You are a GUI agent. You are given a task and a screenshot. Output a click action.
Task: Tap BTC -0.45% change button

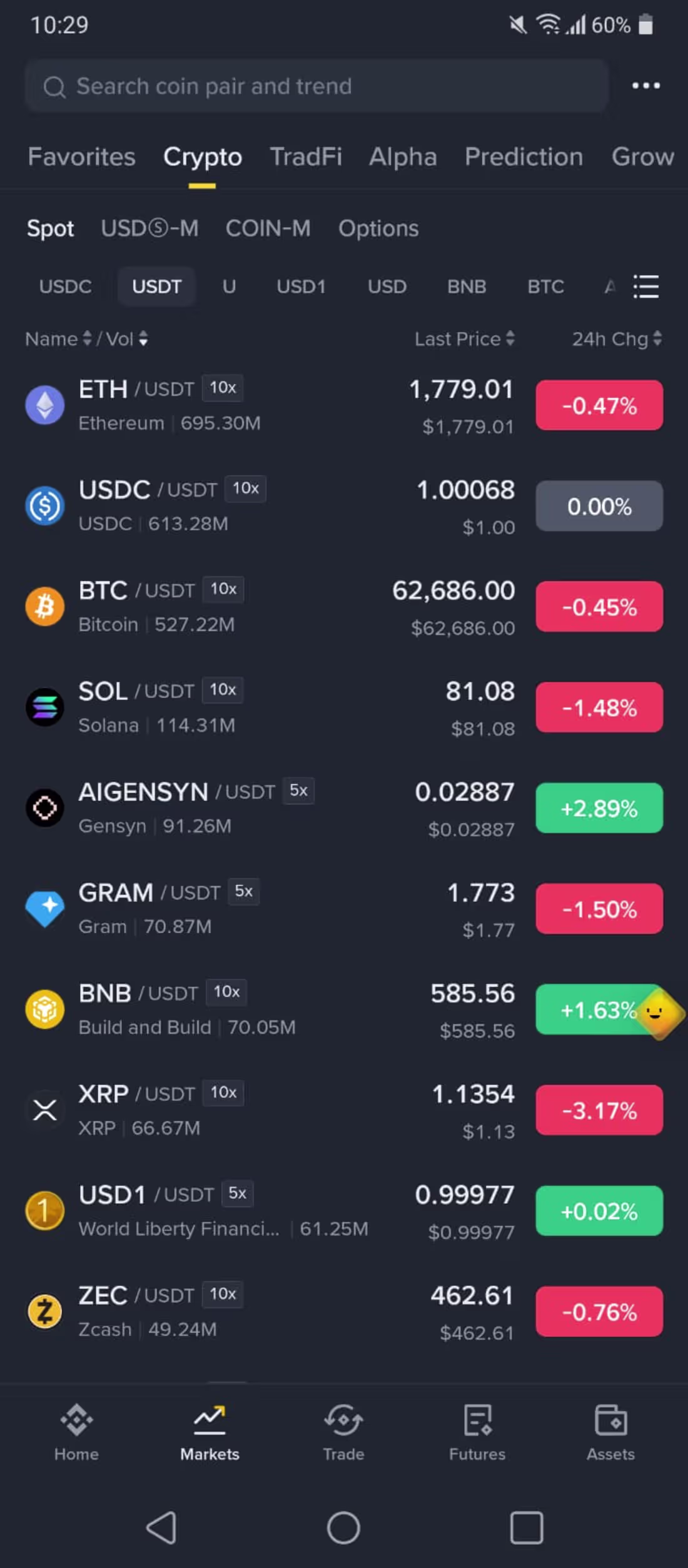599,607
